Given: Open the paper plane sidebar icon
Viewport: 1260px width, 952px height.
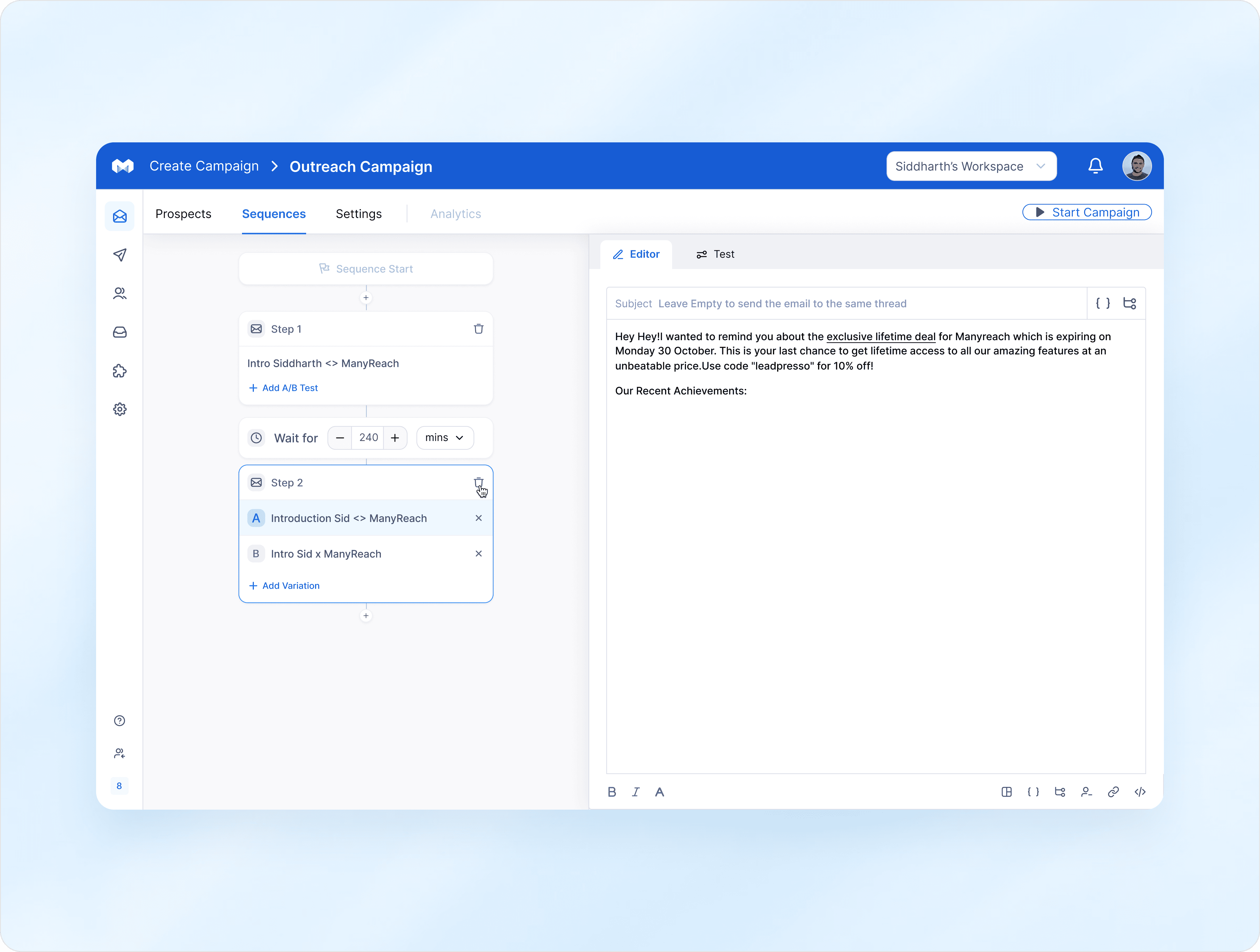Looking at the screenshot, I should click(120, 255).
